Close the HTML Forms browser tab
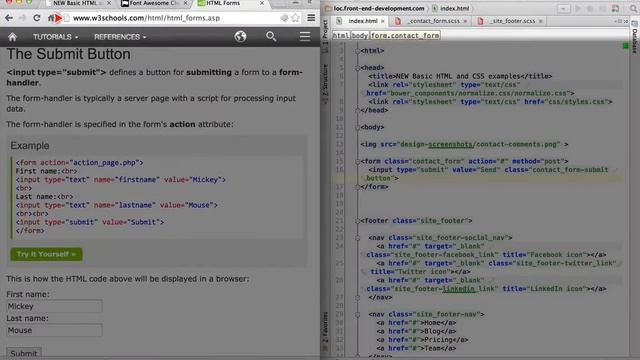This screenshot has width=640, height=360. pyautogui.click(x=262, y=3)
